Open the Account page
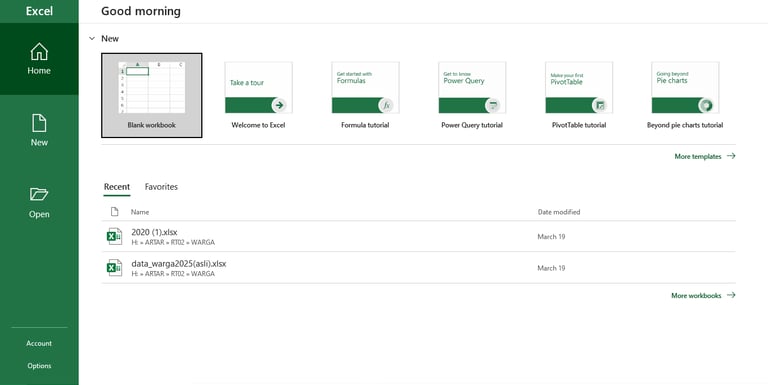 pos(39,343)
